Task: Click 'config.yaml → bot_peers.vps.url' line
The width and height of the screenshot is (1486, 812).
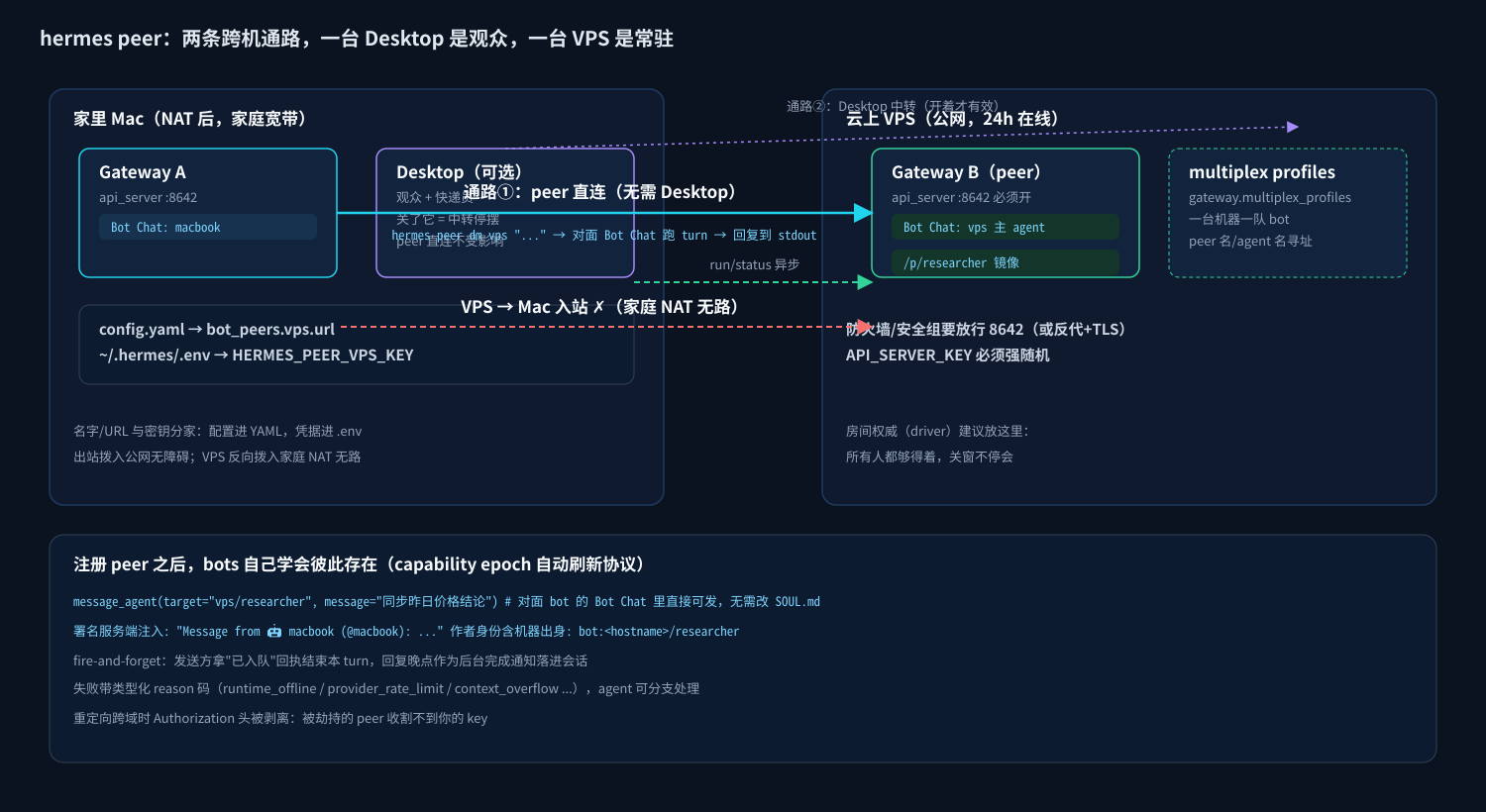Action: click(217, 329)
